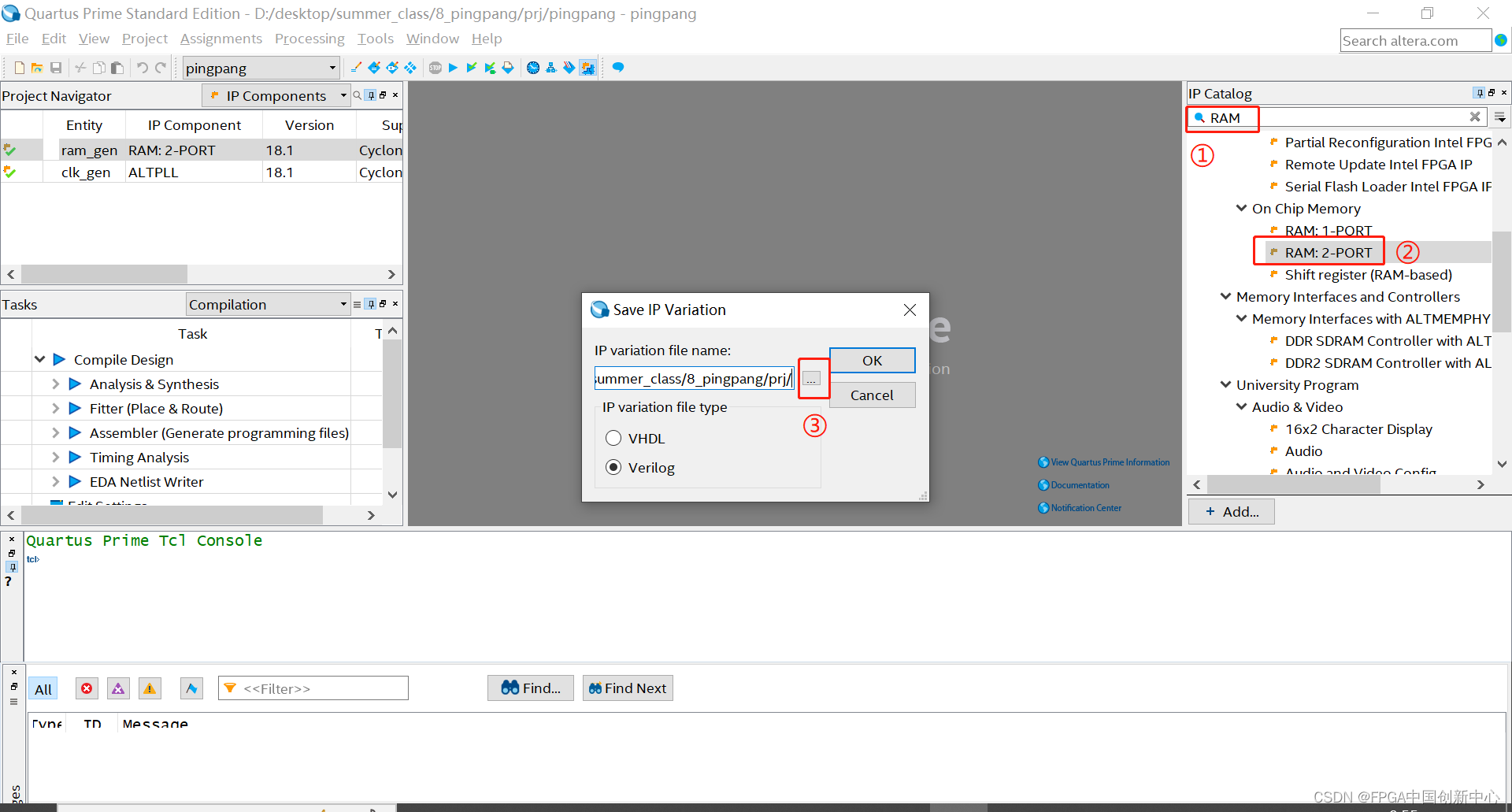Screen dimensions: 1512x812
Task: Toggle the warning messages filter
Action: 150,688
